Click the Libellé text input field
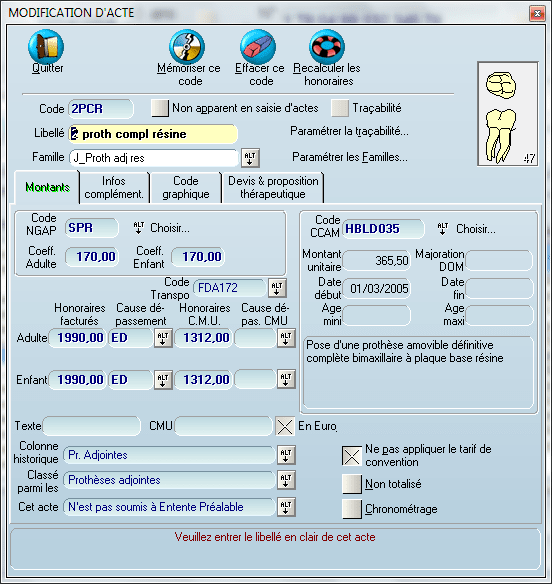Image resolution: width=552 pixels, height=584 pixels. click(x=153, y=134)
